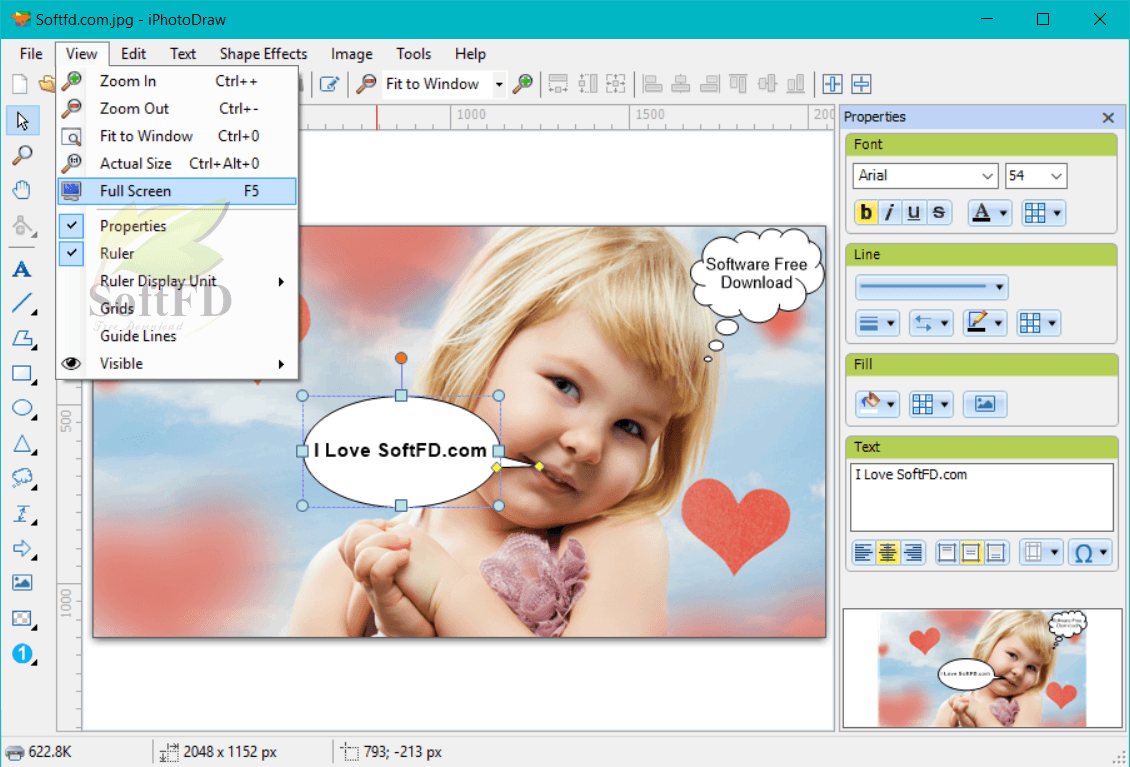This screenshot has height=767, width=1130.
Task: Open fill pattern grid dropdown
Action: click(930, 404)
